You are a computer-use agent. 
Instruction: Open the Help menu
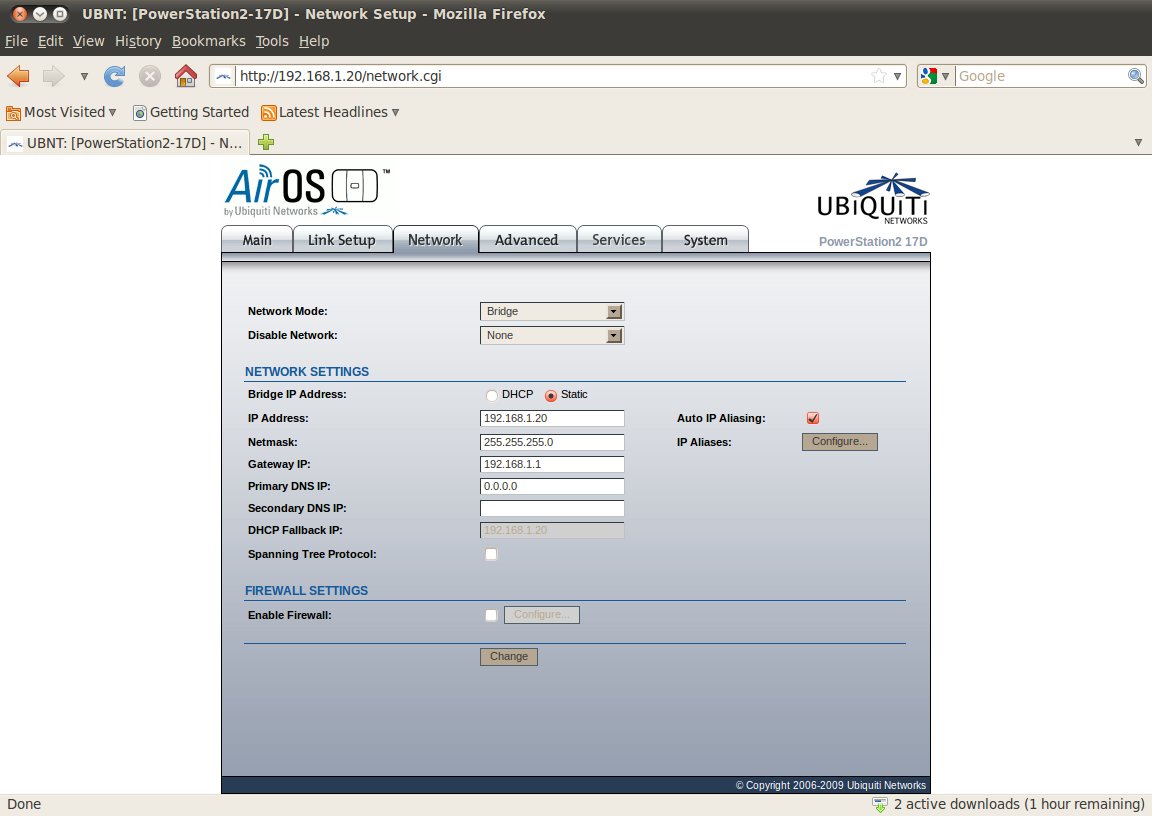click(314, 41)
